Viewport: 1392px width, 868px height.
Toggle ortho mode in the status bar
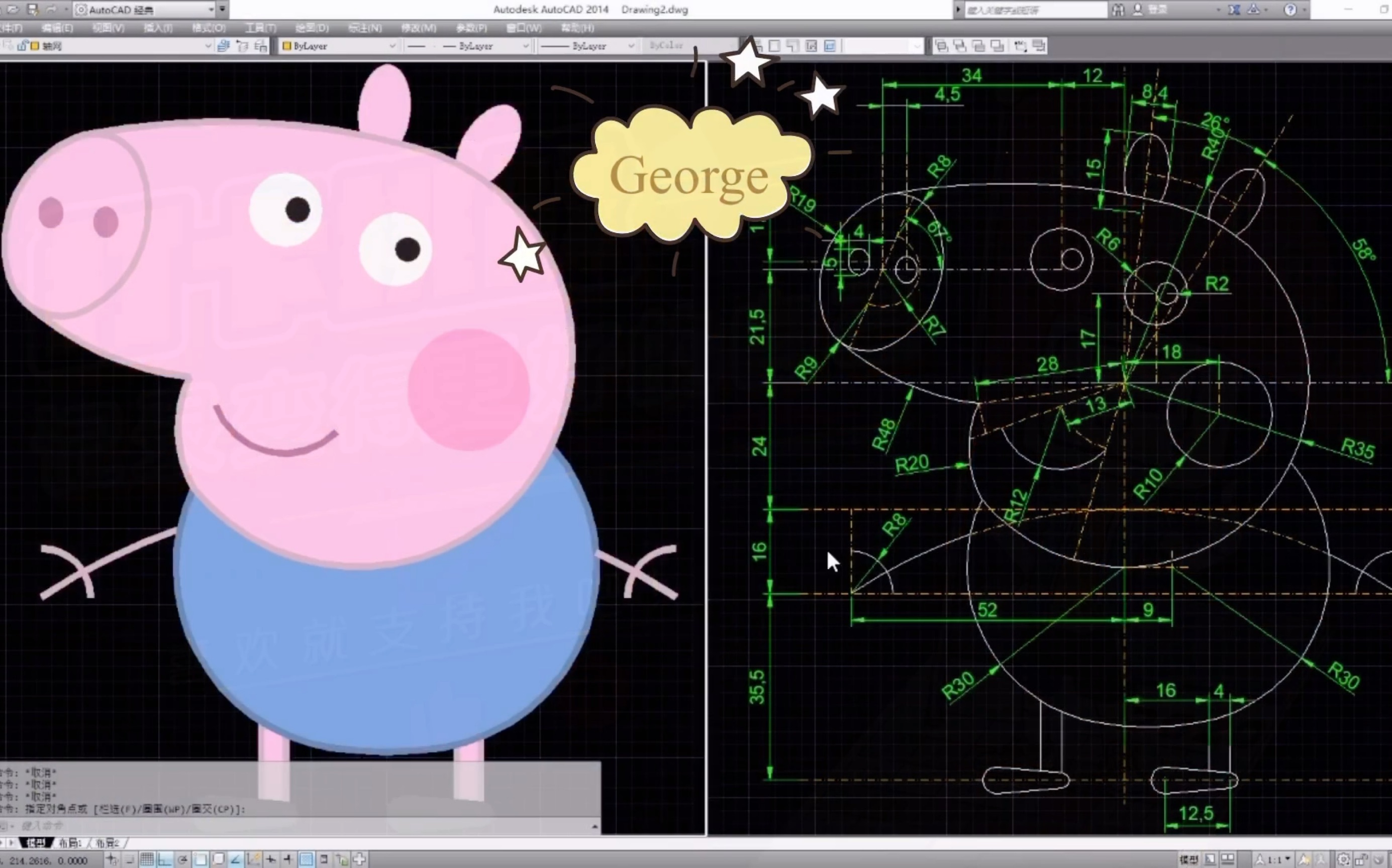(165, 859)
